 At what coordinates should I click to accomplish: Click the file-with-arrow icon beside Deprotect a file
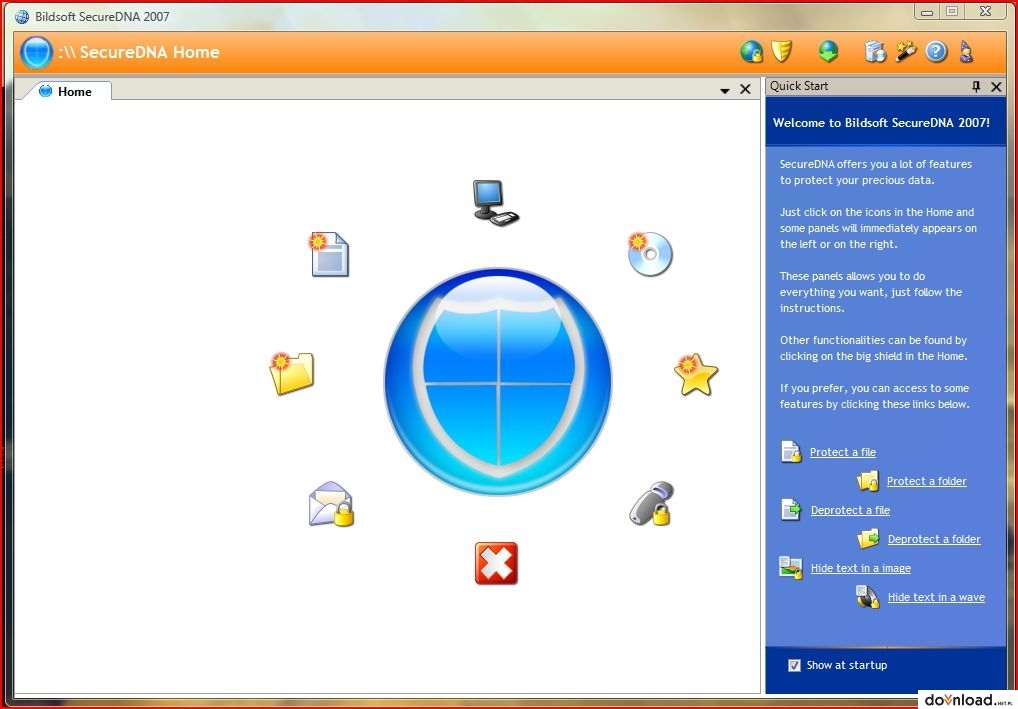[x=791, y=510]
